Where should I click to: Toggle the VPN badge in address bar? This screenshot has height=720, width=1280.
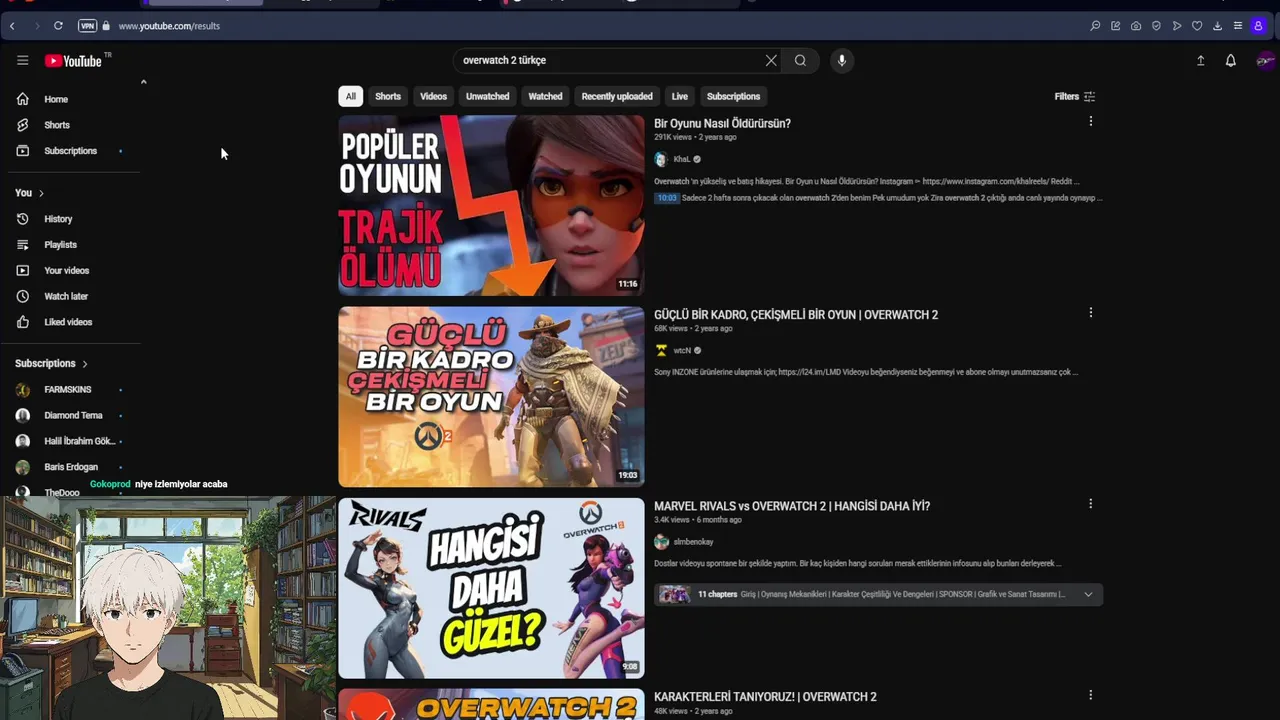tap(87, 26)
